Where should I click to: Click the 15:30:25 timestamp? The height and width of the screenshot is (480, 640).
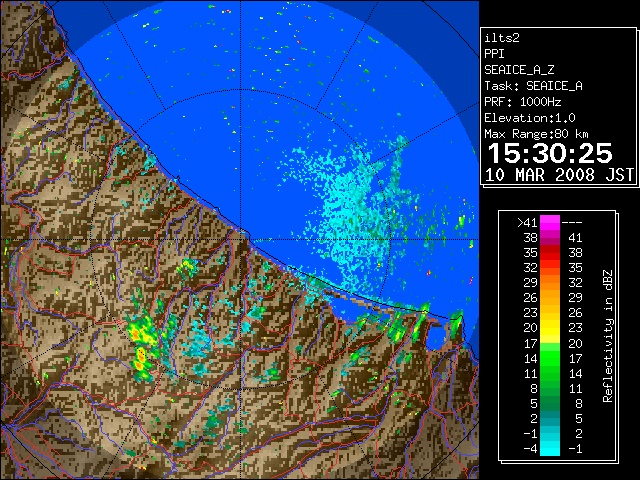tap(550, 153)
